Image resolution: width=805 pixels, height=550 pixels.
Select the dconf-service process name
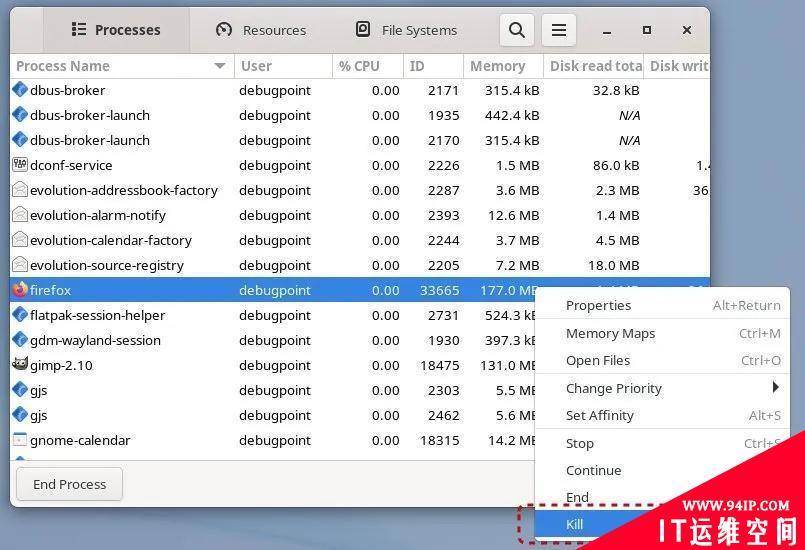point(71,165)
